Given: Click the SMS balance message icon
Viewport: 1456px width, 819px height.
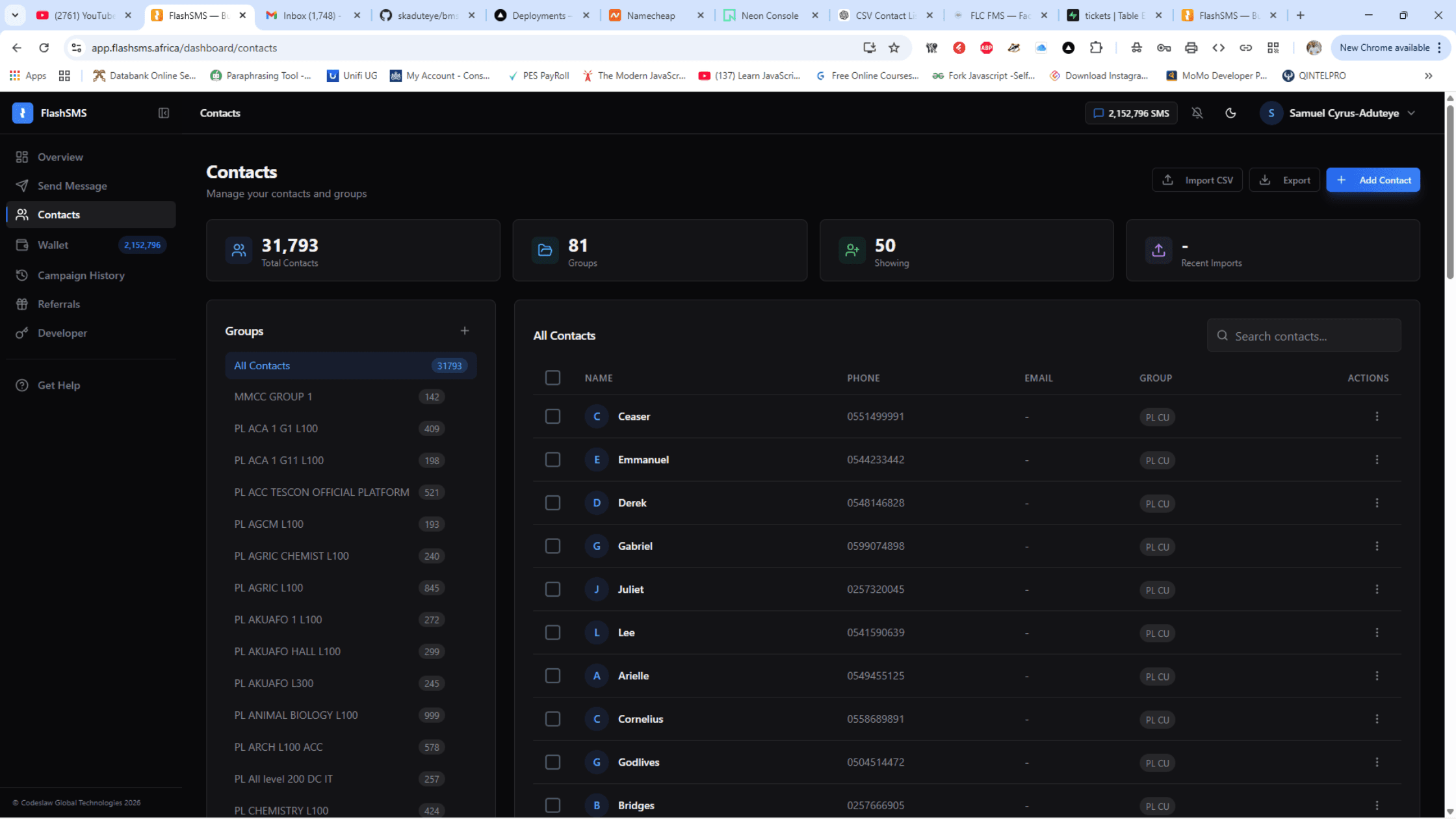Looking at the screenshot, I should point(1098,113).
